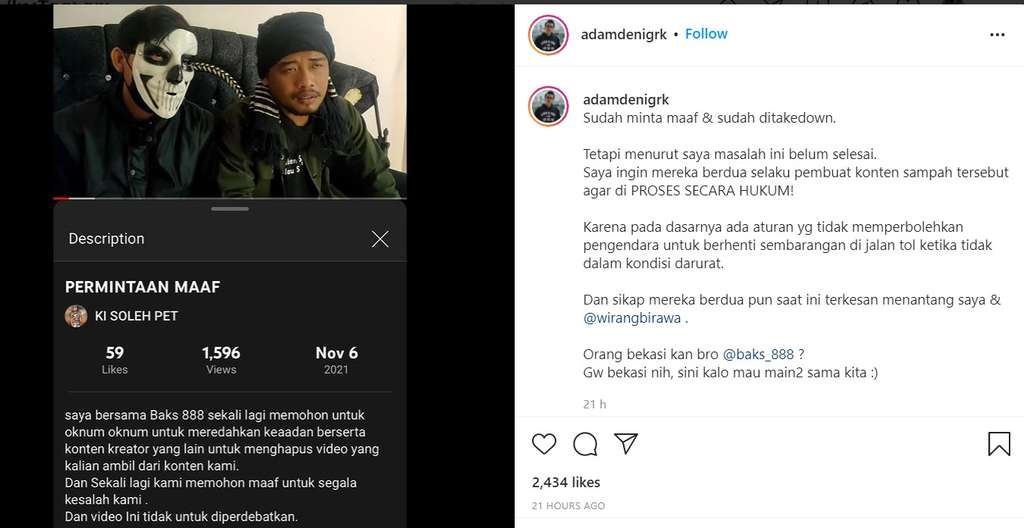This screenshot has width=1024, height=528.
Task: Save the post with the bookmark icon
Action: tap(999, 444)
